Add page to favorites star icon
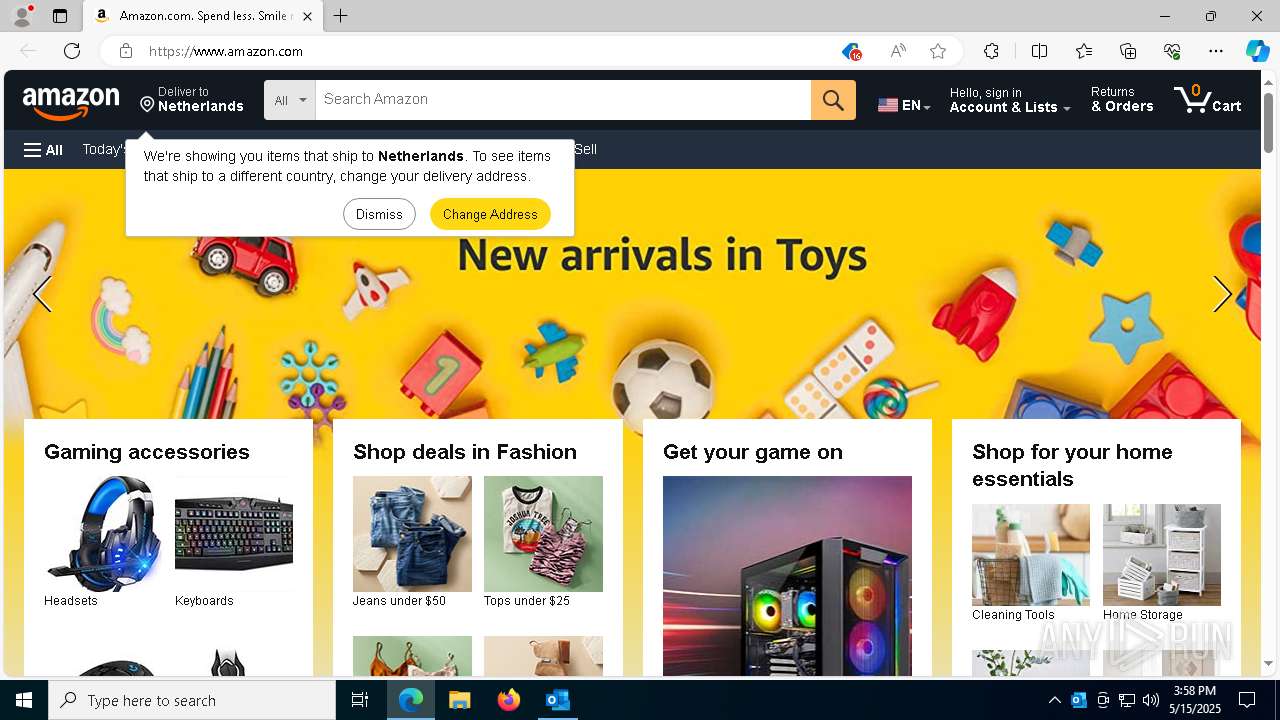This screenshot has height=720, width=1280. [938, 51]
